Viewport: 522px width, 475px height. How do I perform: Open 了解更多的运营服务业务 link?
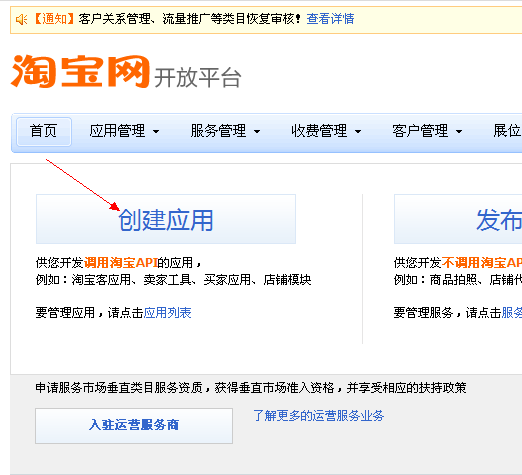tap(318, 416)
